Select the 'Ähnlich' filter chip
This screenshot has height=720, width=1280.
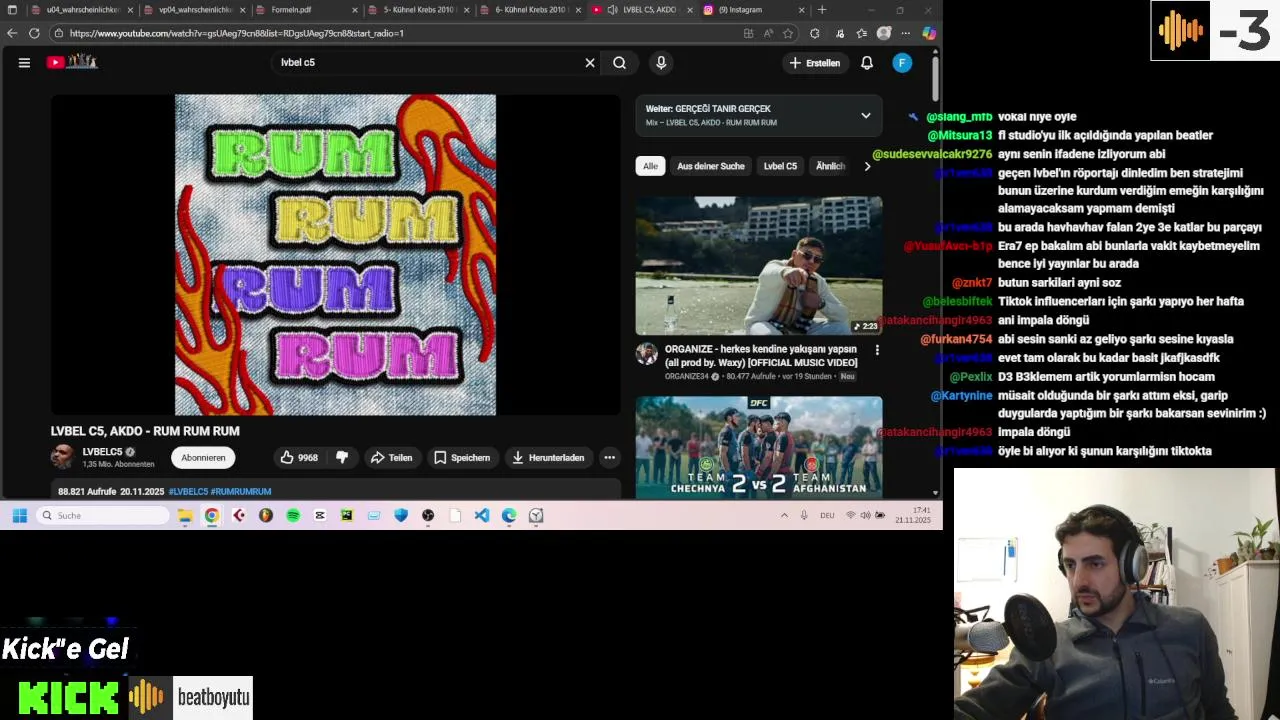[x=830, y=166]
